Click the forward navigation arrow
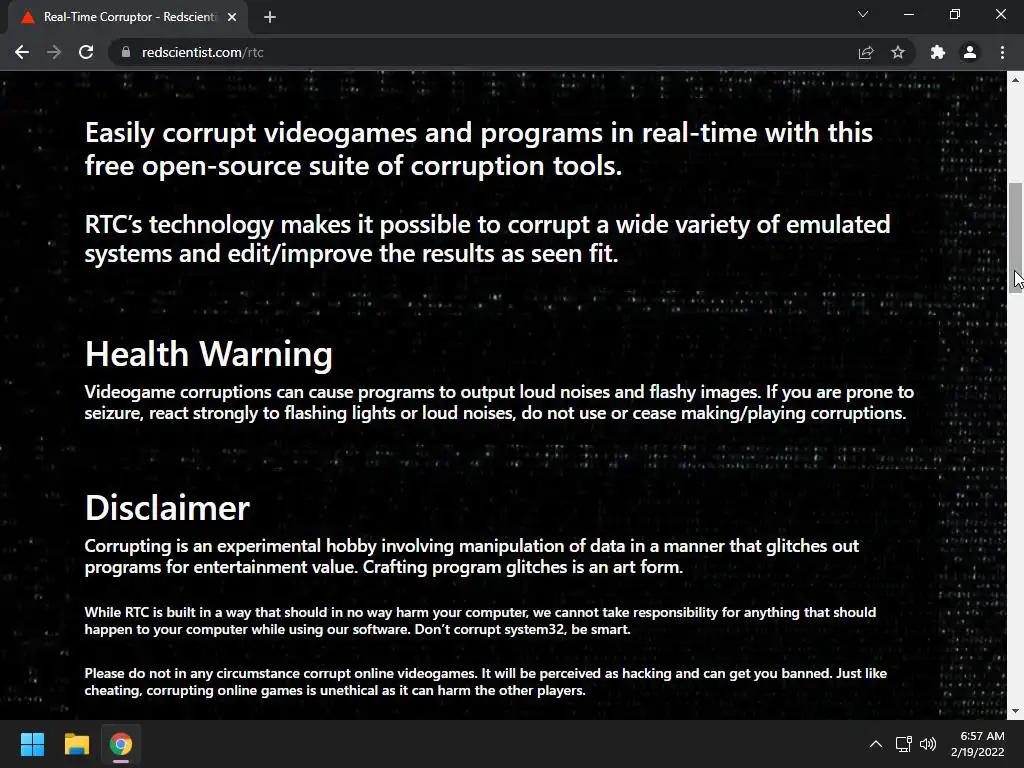The width and height of the screenshot is (1024, 768). (x=54, y=52)
